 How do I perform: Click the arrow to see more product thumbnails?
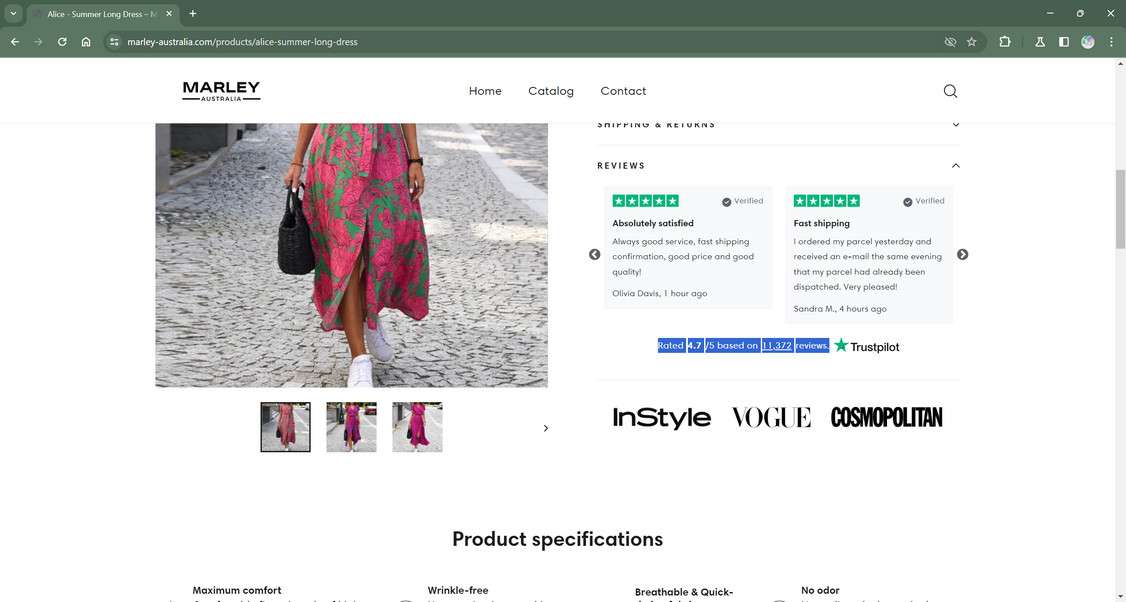pyautogui.click(x=545, y=427)
